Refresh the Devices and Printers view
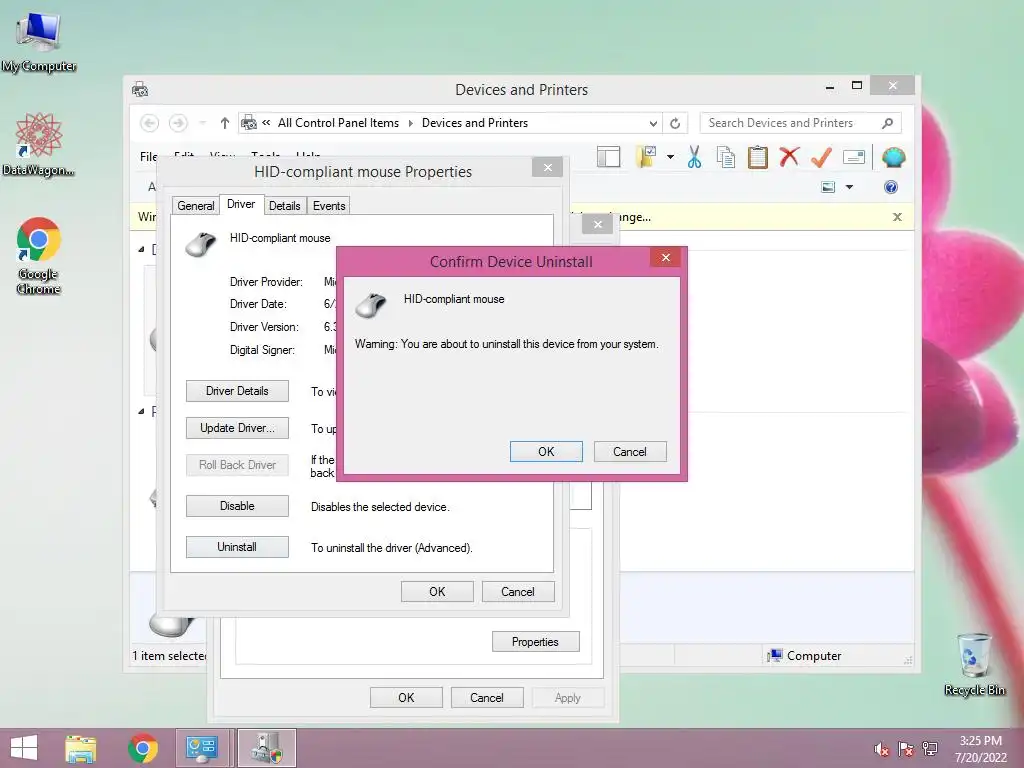 tap(675, 123)
